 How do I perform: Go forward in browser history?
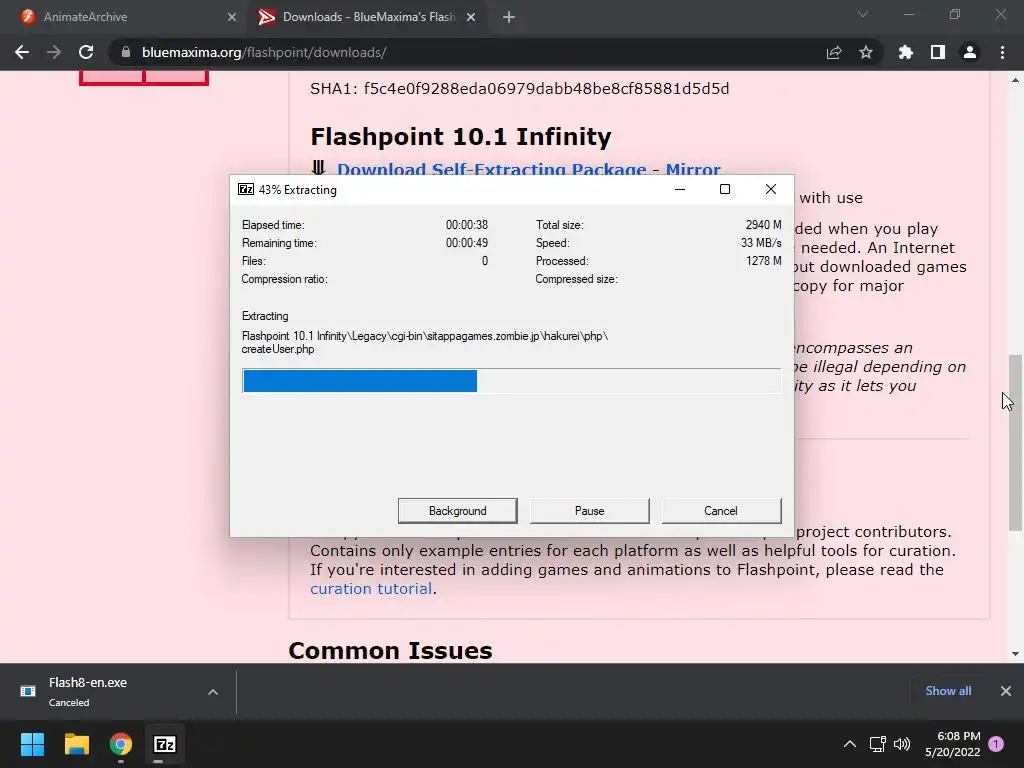(54, 52)
